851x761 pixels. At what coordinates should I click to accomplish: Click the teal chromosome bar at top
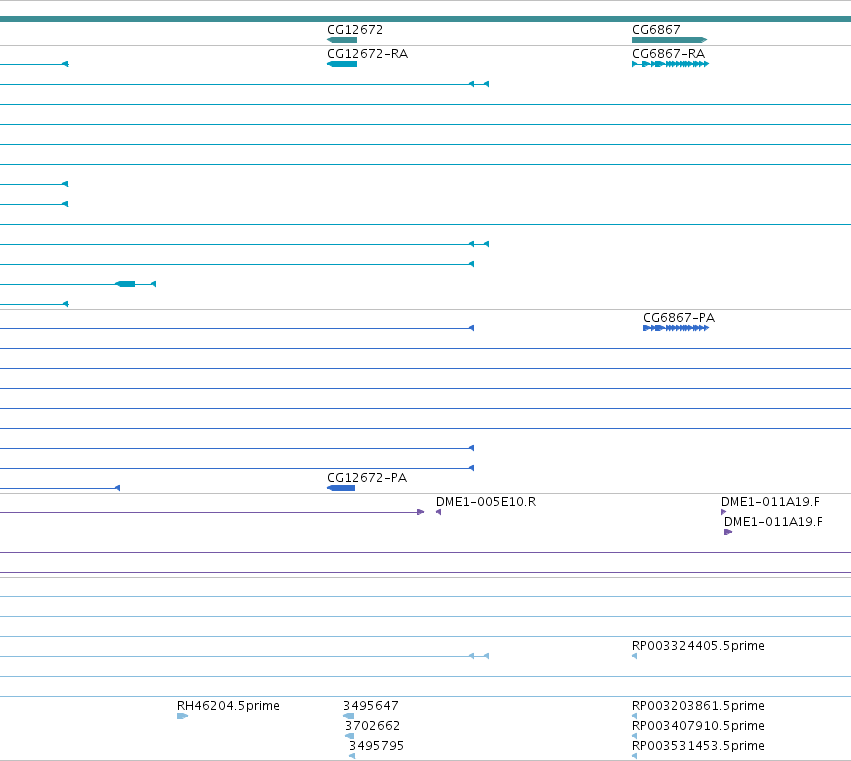(426, 19)
